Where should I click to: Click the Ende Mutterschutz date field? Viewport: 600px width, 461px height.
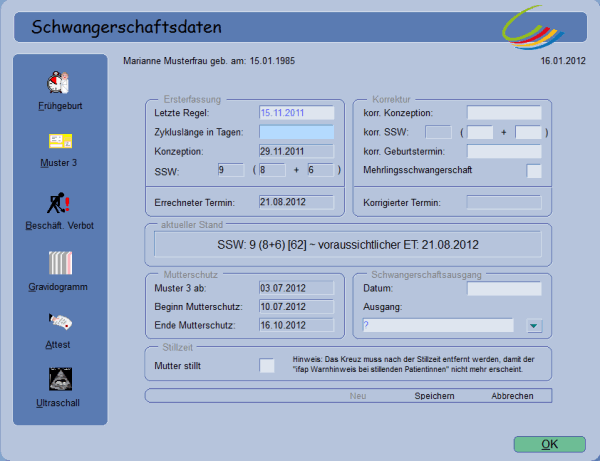pos(297,325)
